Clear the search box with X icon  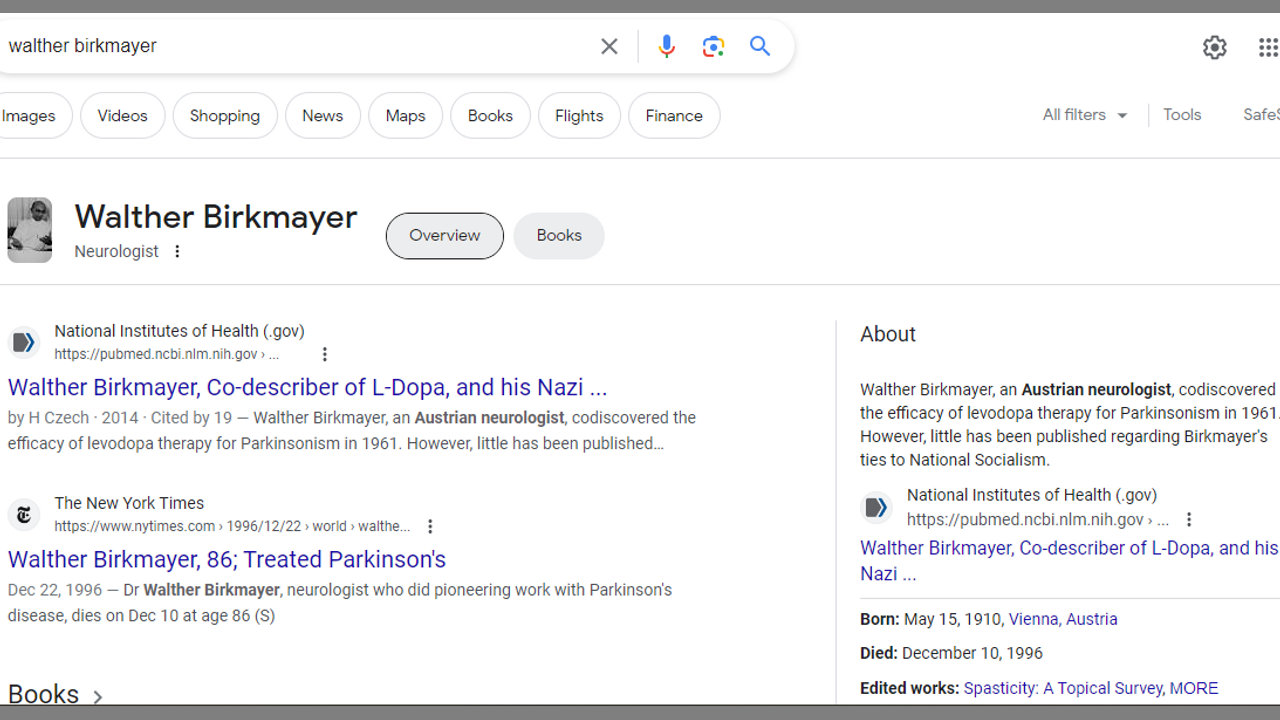(x=609, y=46)
